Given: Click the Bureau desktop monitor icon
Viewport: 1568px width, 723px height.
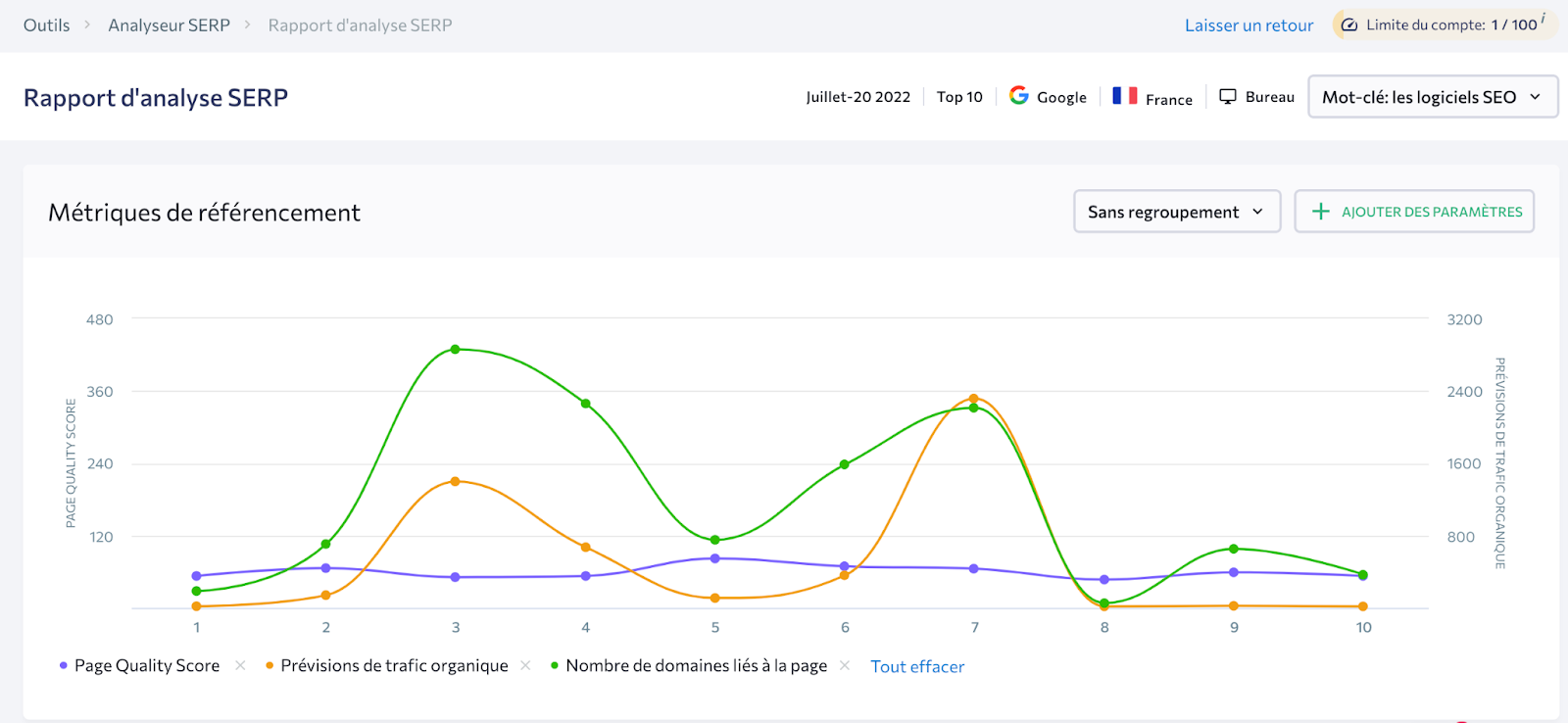Looking at the screenshot, I should point(1227,96).
